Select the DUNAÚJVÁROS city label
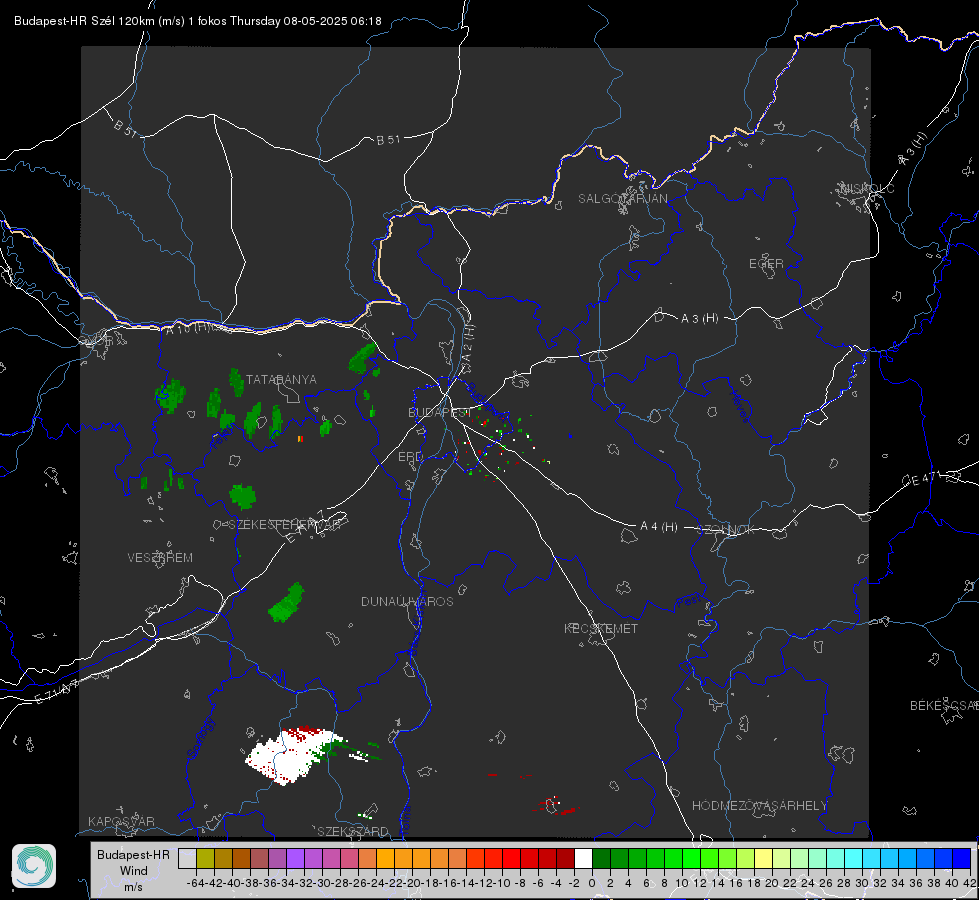 point(407,601)
